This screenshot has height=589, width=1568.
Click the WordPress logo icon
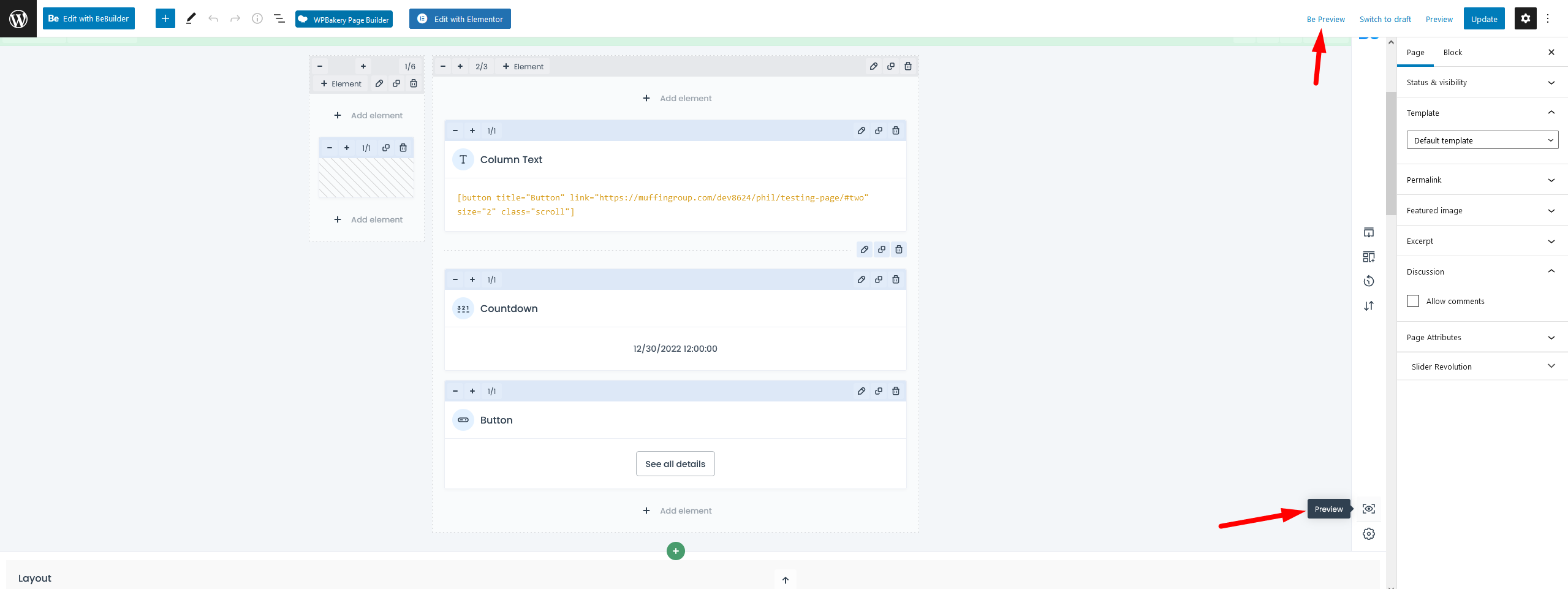click(18, 18)
